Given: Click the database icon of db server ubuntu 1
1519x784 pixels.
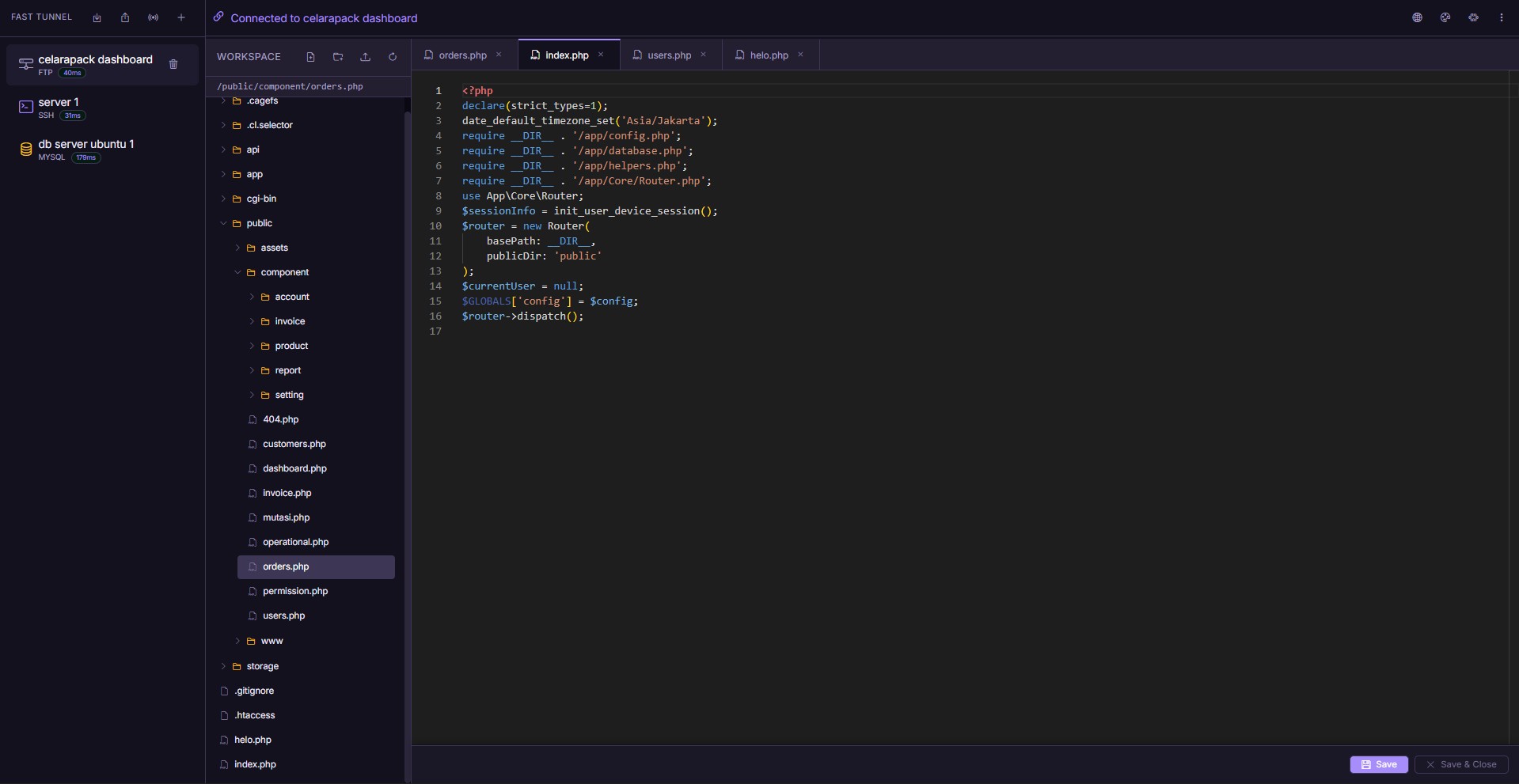Looking at the screenshot, I should [25, 150].
